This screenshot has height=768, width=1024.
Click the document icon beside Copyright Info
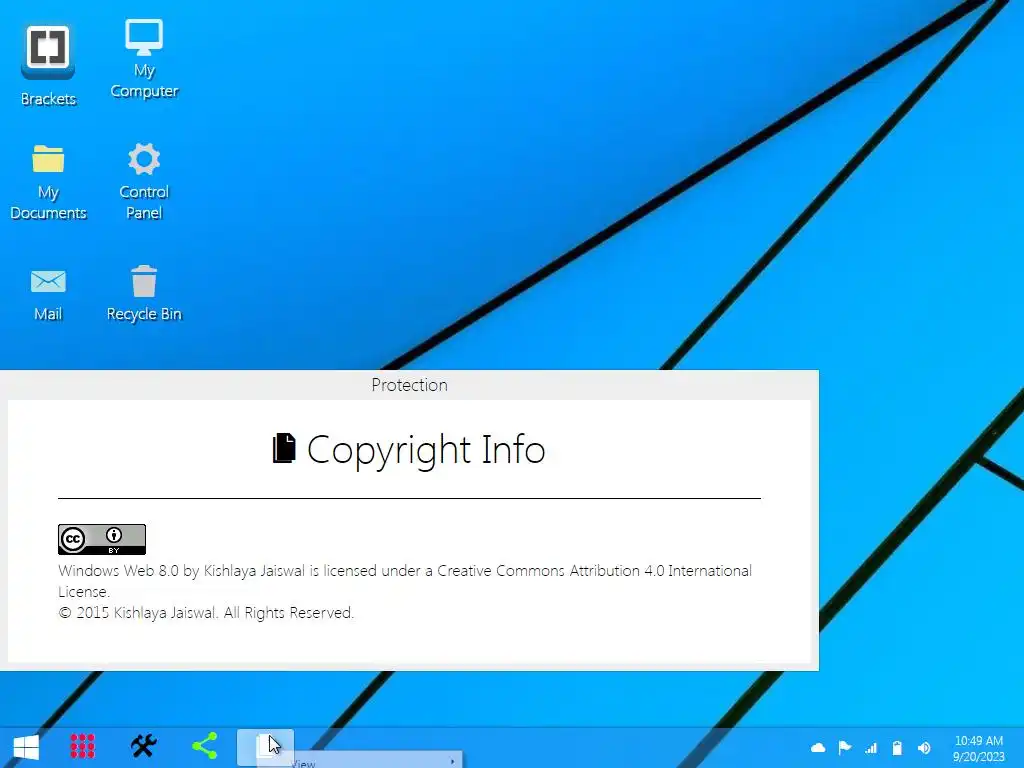click(284, 449)
